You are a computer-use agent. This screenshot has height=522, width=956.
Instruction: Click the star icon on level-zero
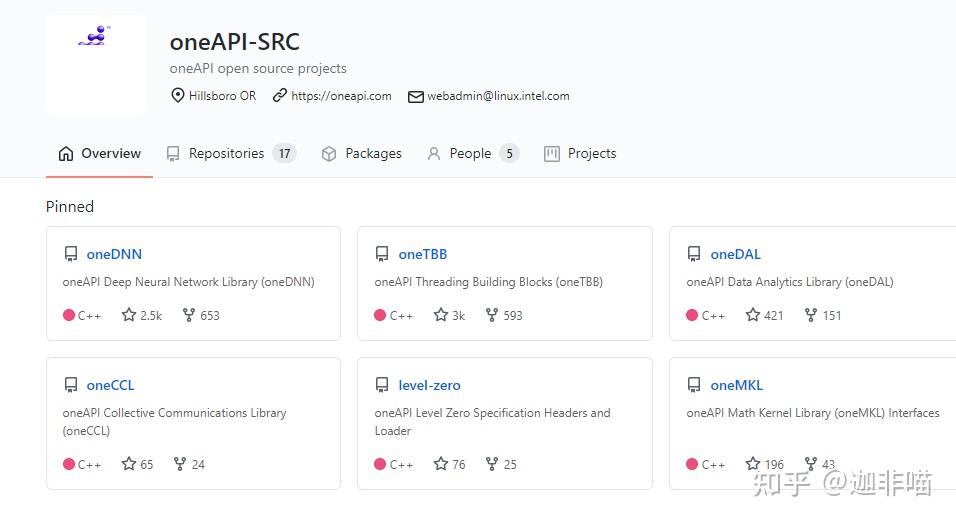(x=441, y=464)
